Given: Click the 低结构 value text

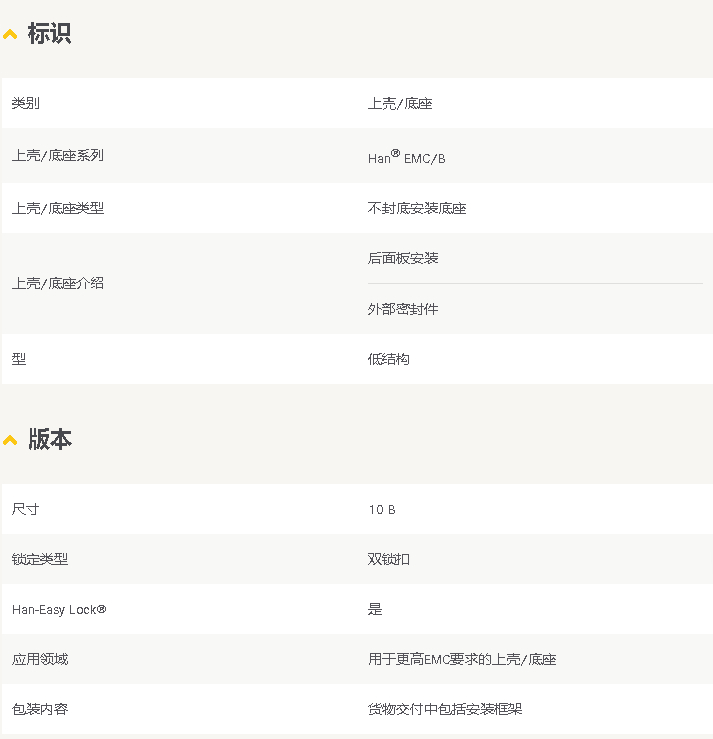Looking at the screenshot, I should point(389,359).
